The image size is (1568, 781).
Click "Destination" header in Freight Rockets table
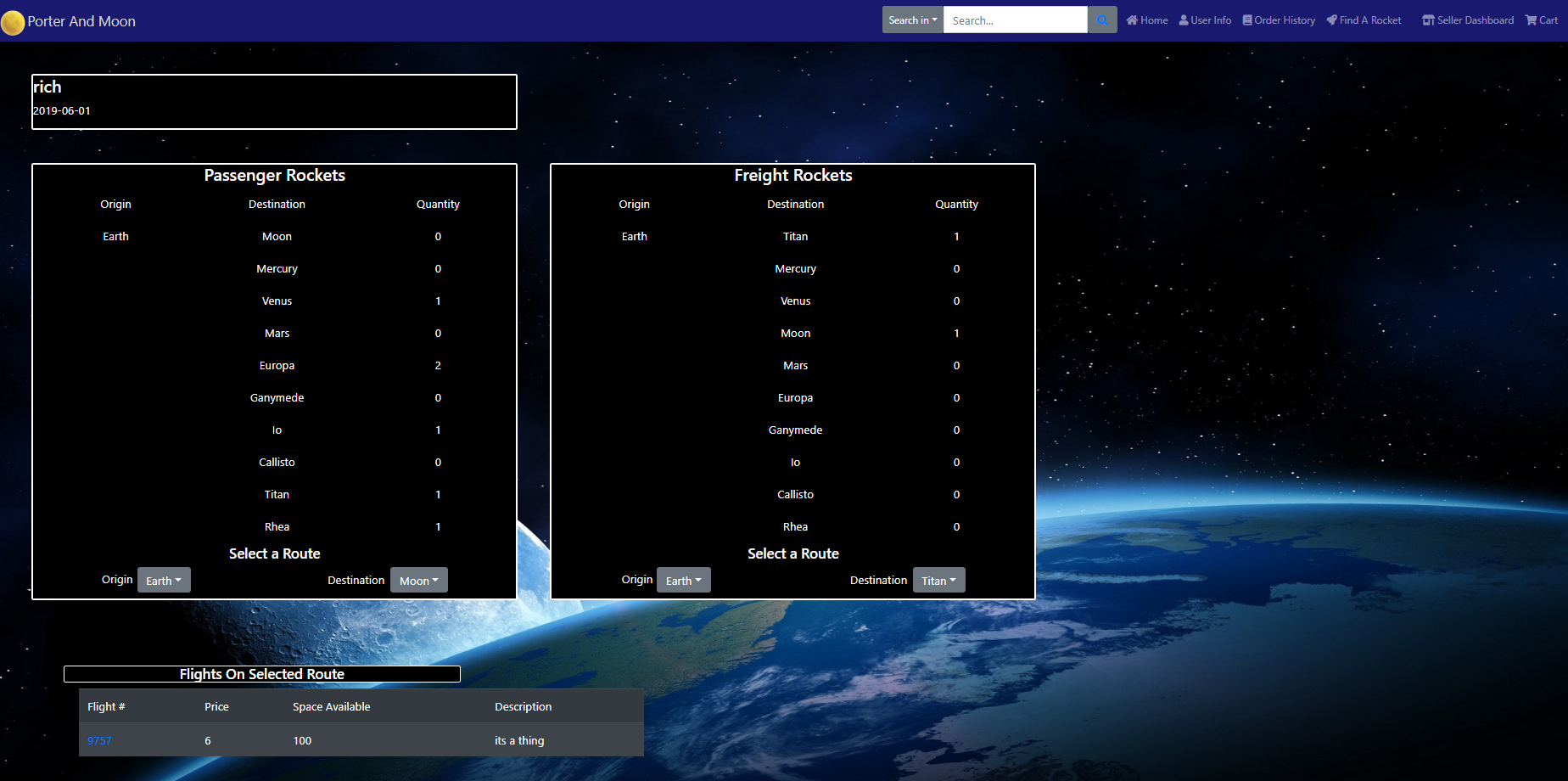(x=796, y=205)
